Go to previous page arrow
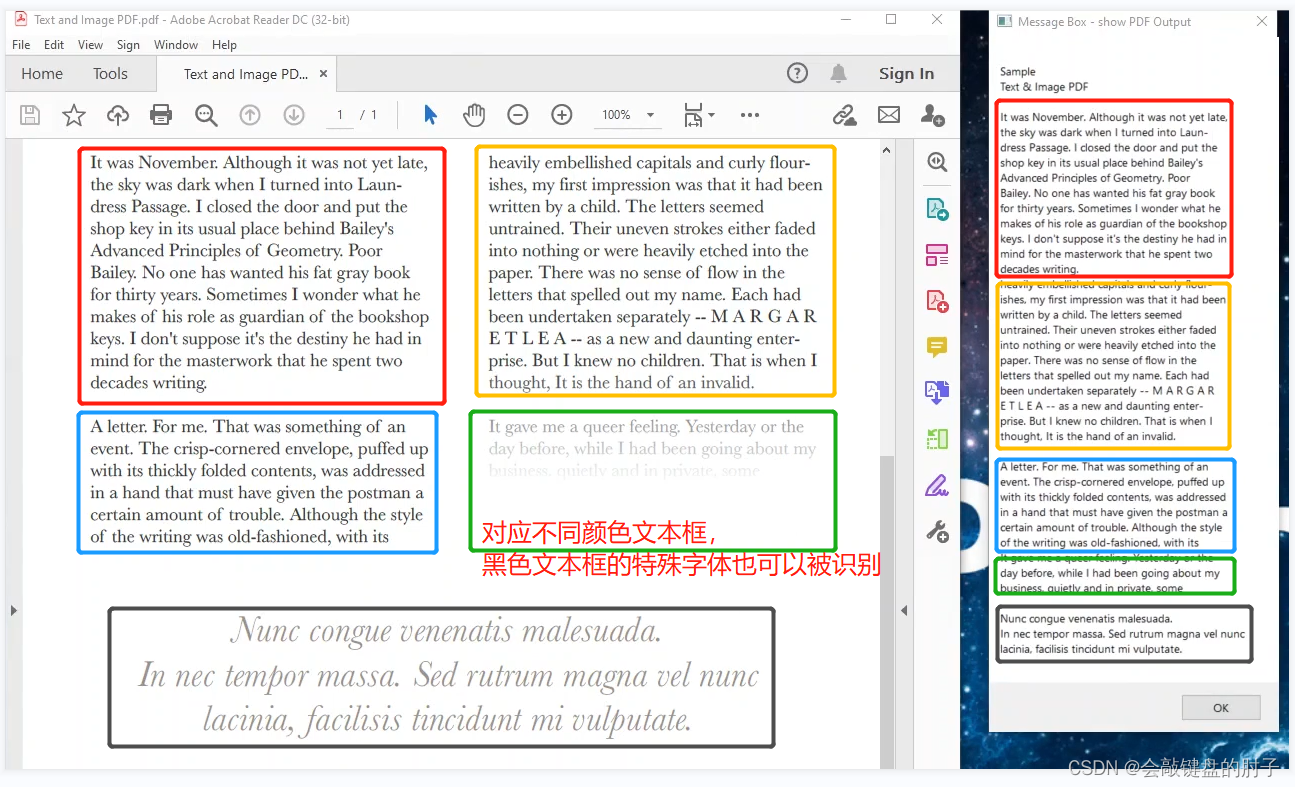The image size is (1295, 787). tap(250, 115)
